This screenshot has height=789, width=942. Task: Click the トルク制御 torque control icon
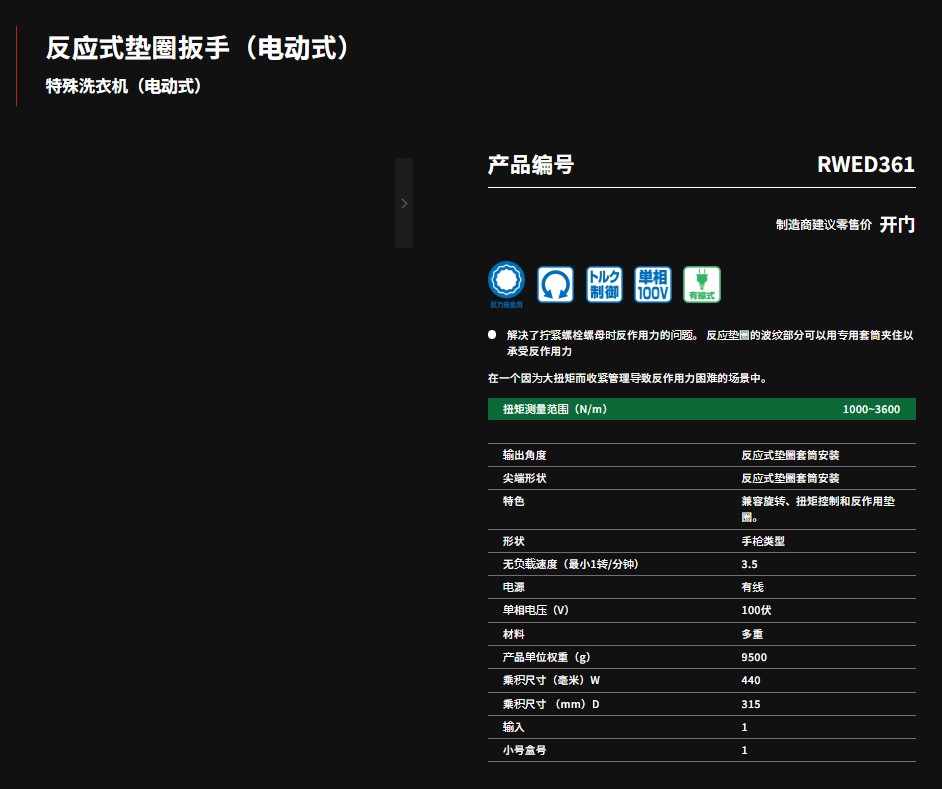(604, 284)
